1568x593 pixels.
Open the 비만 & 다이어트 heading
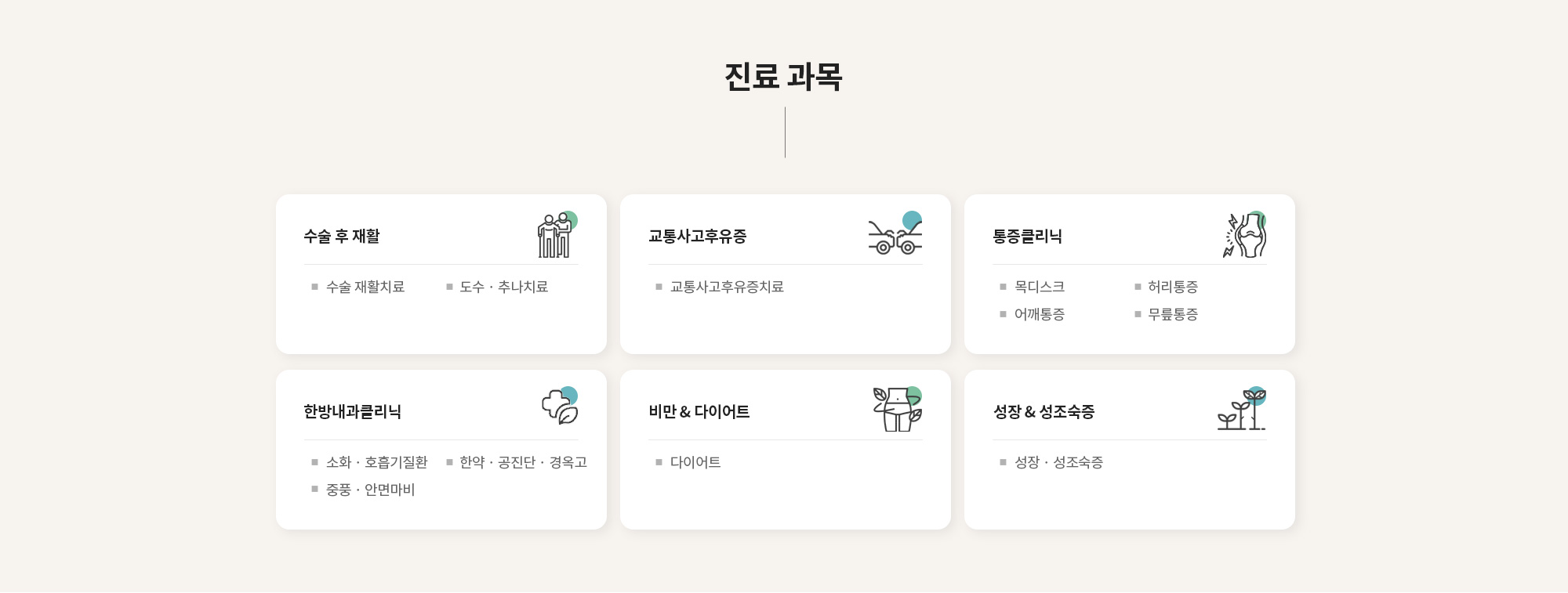tap(699, 412)
